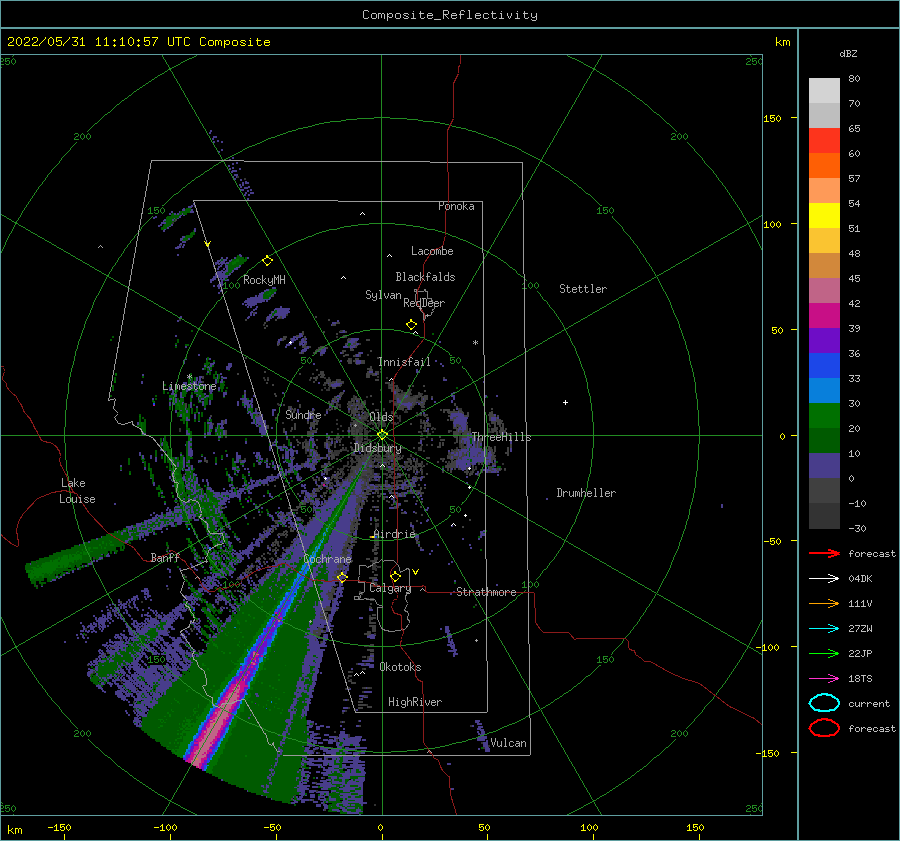Click the yellow diamond marker below Cochrane
This screenshot has height=841, width=900.
click(x=342, y=577)
